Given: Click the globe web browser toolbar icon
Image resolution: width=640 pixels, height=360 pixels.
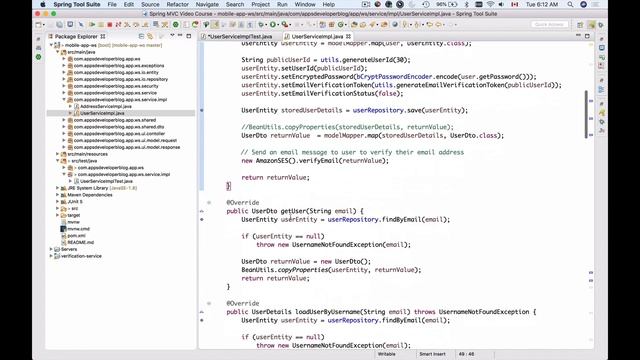Looking at the screenshot, I should 395,24.
